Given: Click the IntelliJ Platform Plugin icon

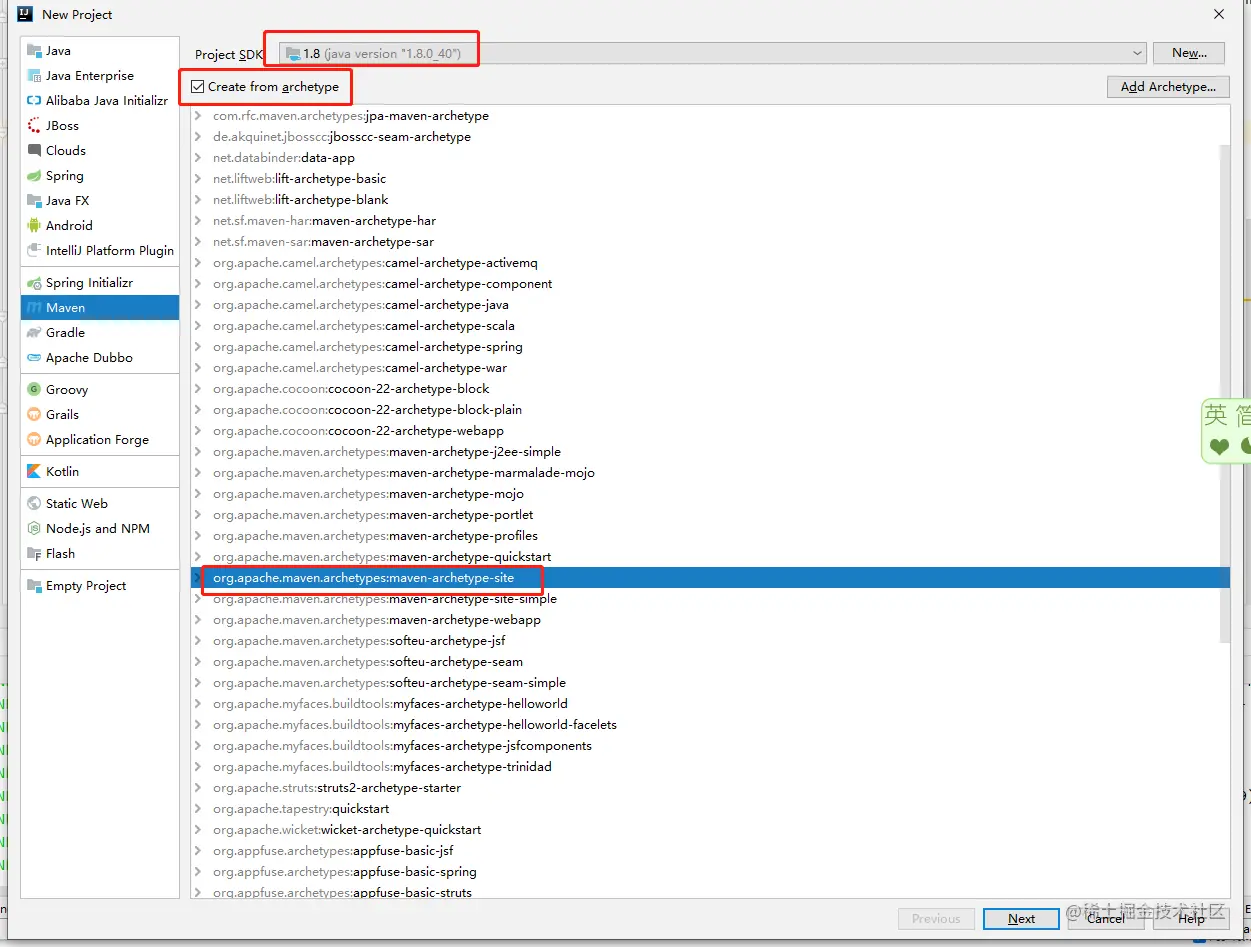Looking at the screenshot, I should tap(34, 251).
